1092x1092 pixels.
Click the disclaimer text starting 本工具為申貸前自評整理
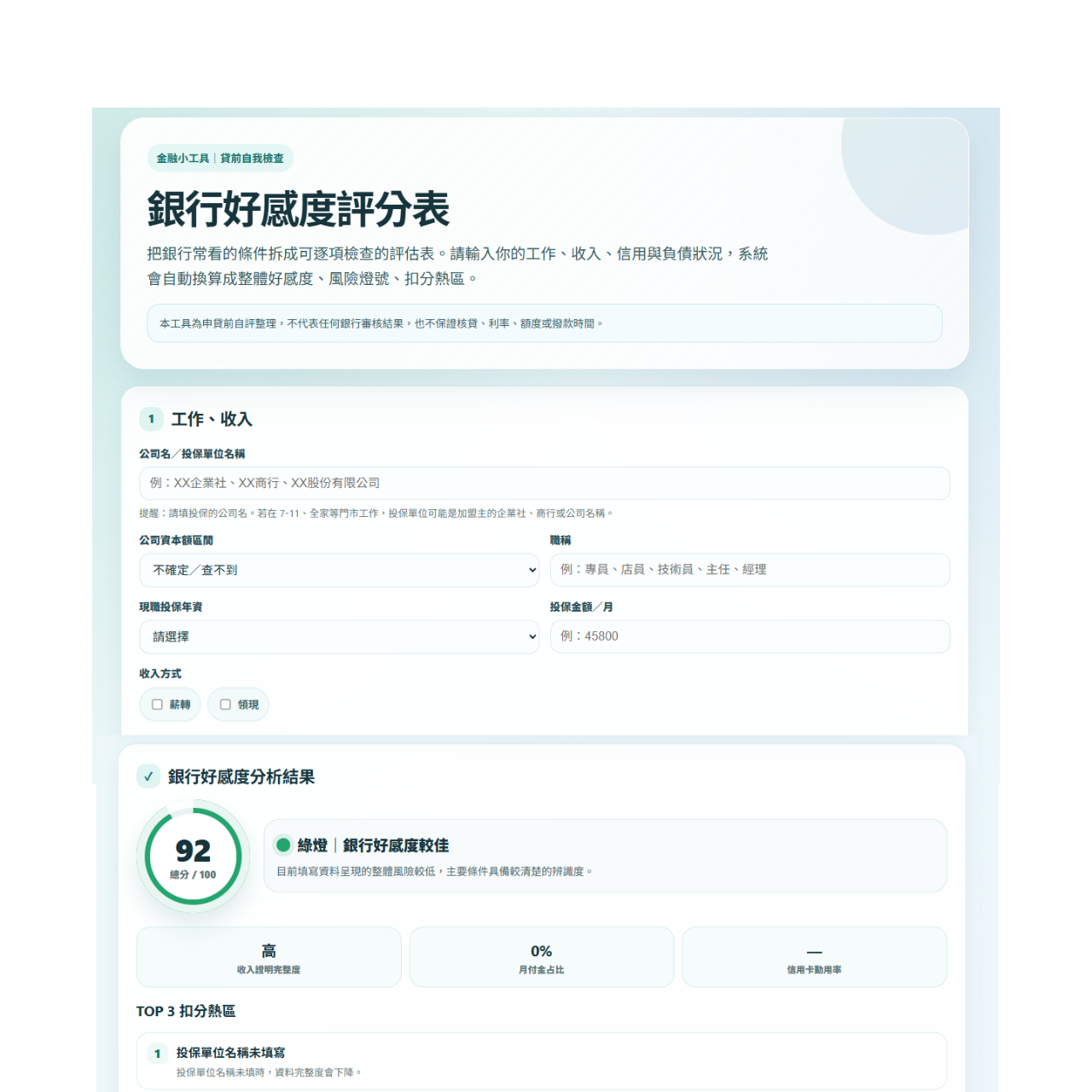tap(381, 323)
